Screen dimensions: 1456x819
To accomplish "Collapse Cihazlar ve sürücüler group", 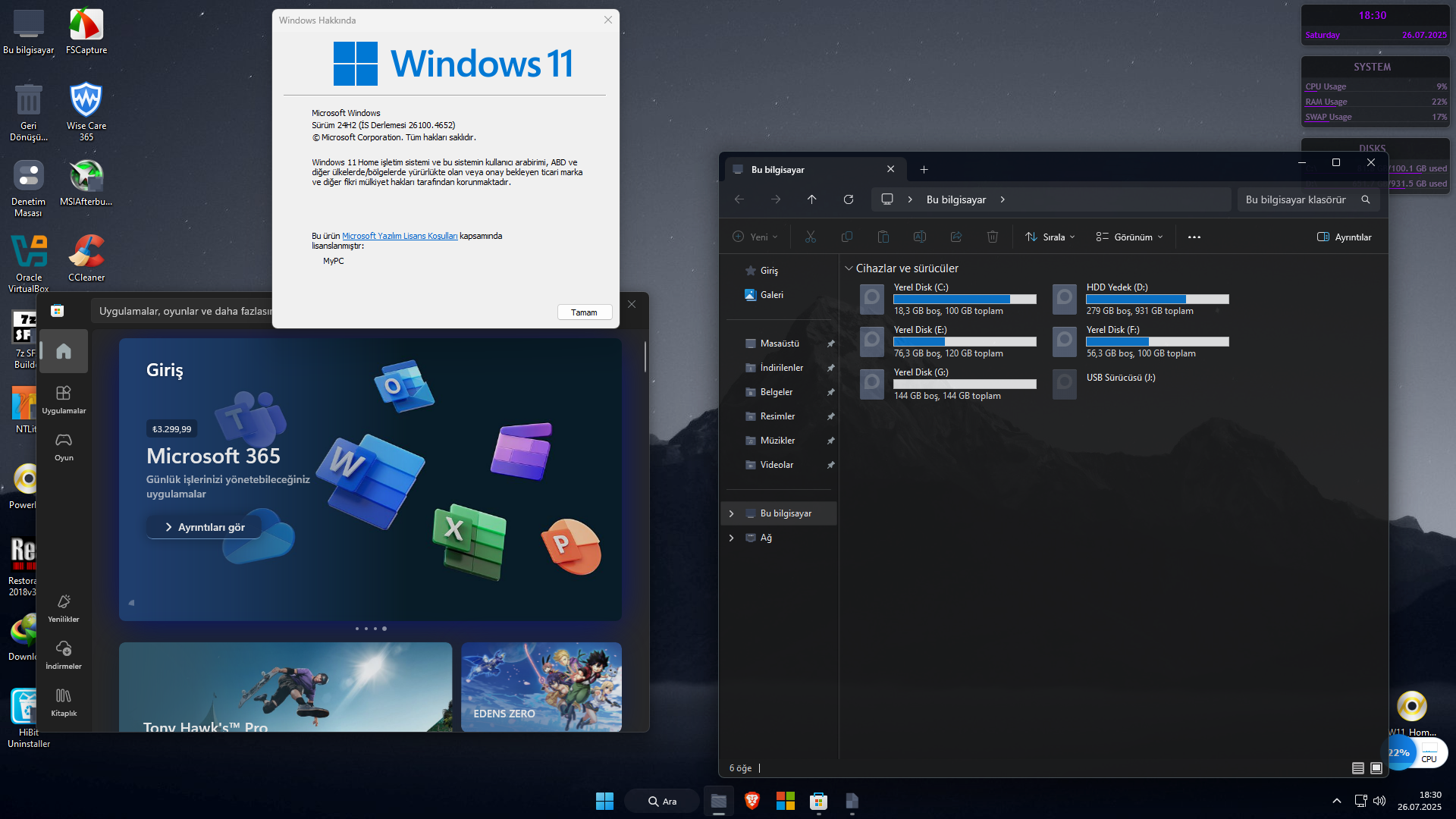I will point(849,268).
